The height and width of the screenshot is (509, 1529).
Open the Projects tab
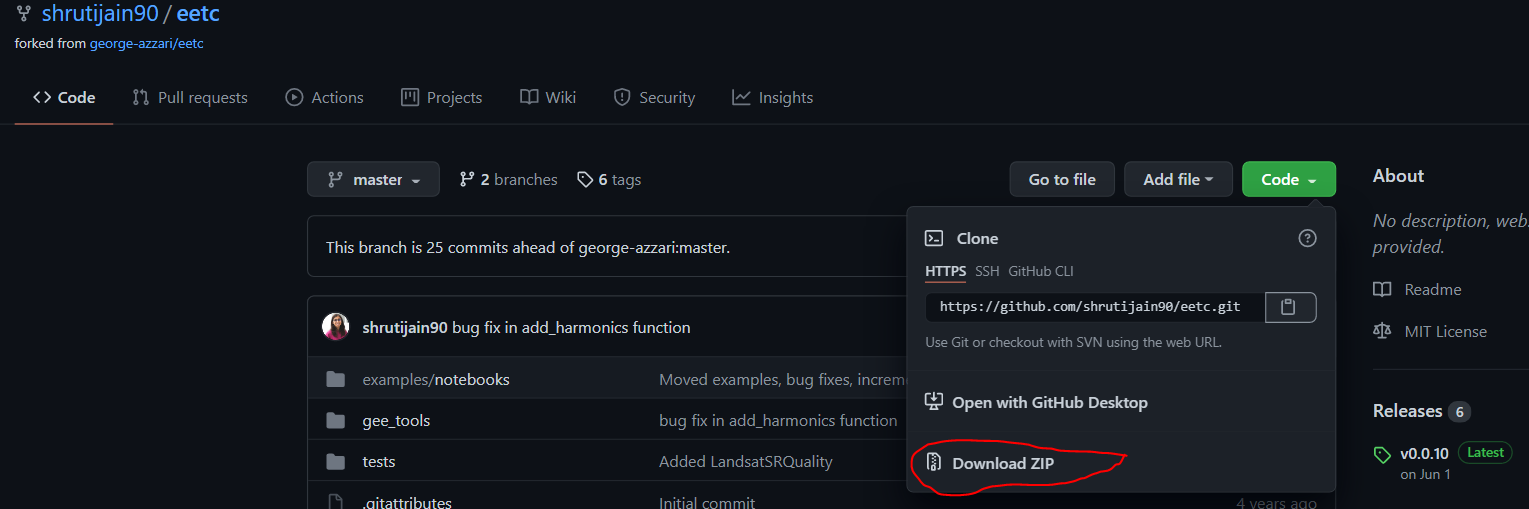click(x=441, y=97)
